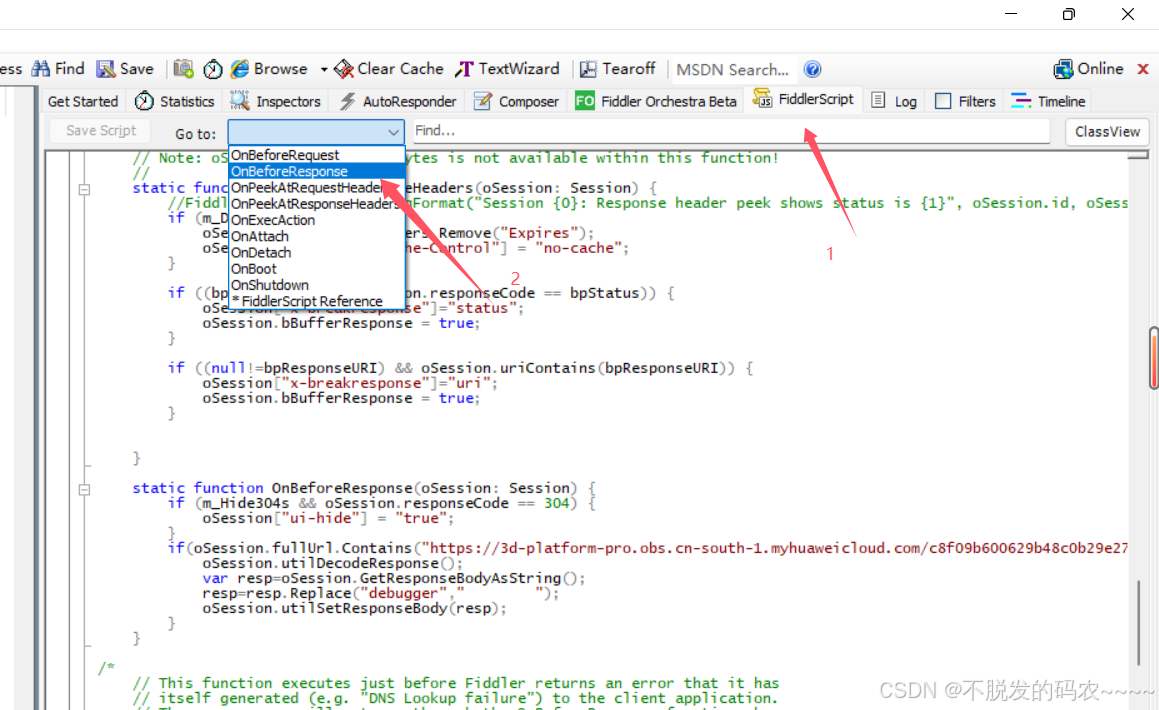Click the timer stopwatch toolbar icon

(213, 69)
